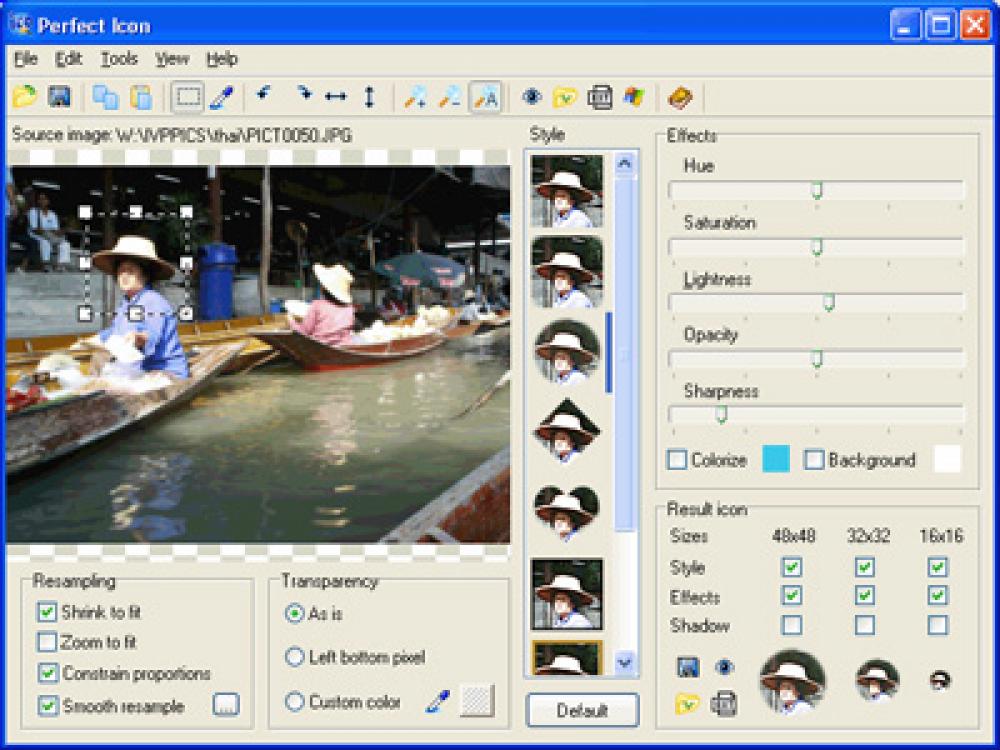Image resolution: width=1000 pixels, height=750 pixels.
Task: Save the current icon
Action: (x=61, y=95)
